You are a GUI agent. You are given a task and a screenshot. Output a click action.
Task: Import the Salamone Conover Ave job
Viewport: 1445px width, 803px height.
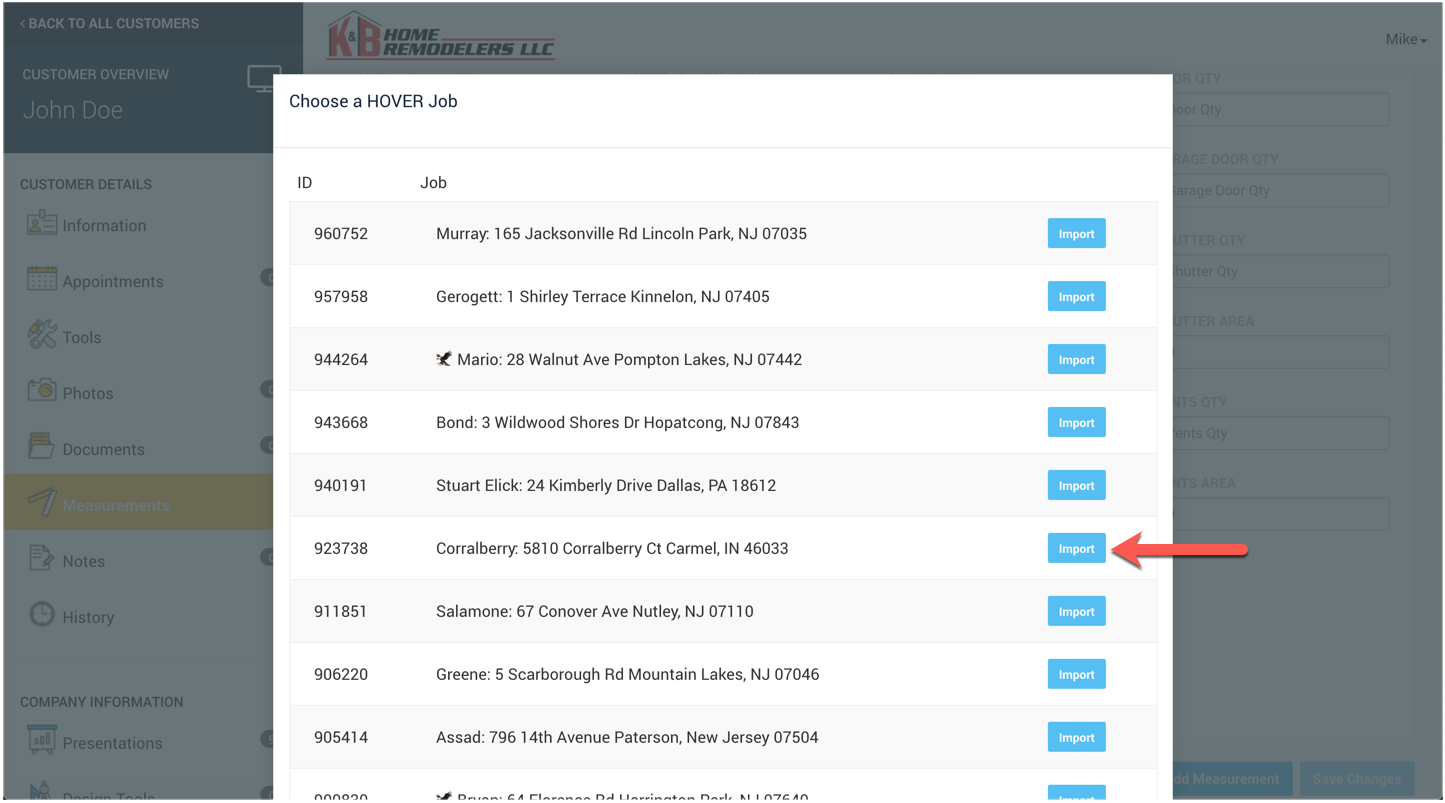tap(1076, 612)
